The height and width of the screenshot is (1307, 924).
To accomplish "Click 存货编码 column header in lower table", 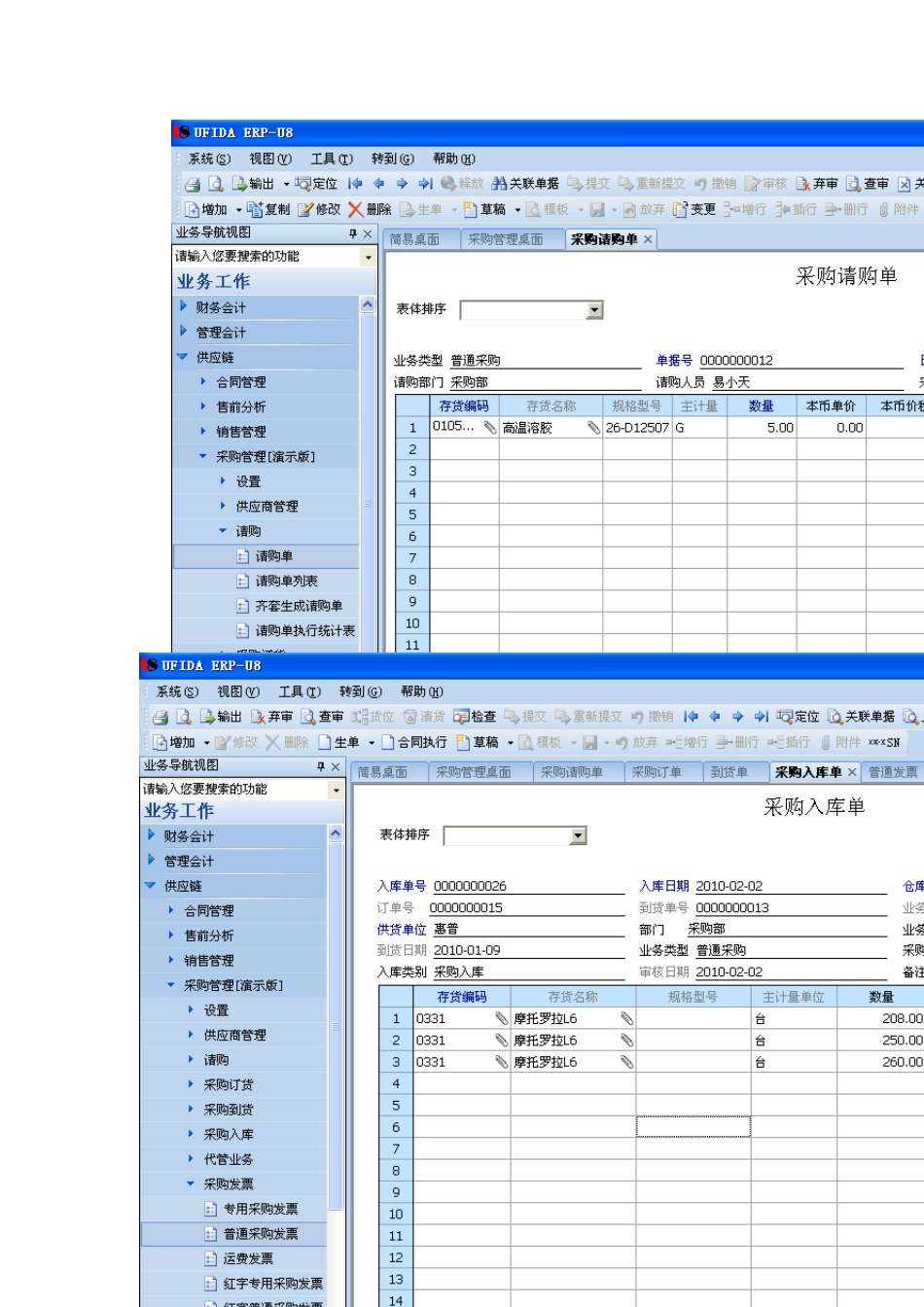I will (x=462, y=997).
